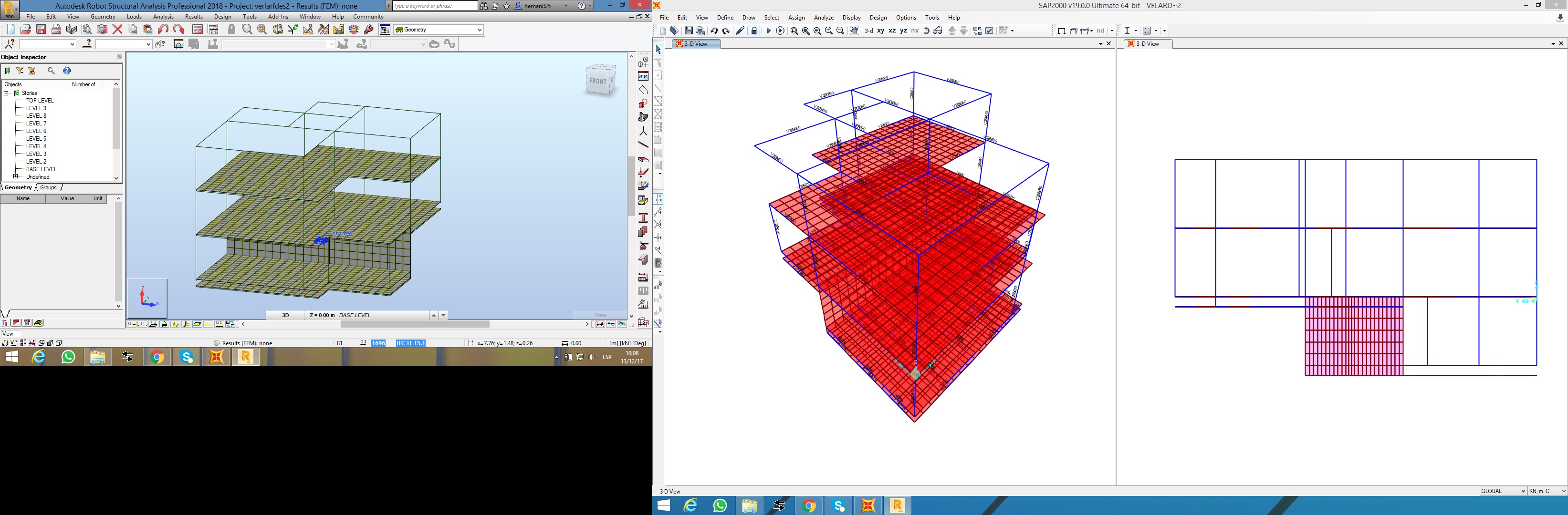The image size is (1568, 515).
Task: Click the Lock/Unlock Model padlock icon
Action: tap(754, 31)
